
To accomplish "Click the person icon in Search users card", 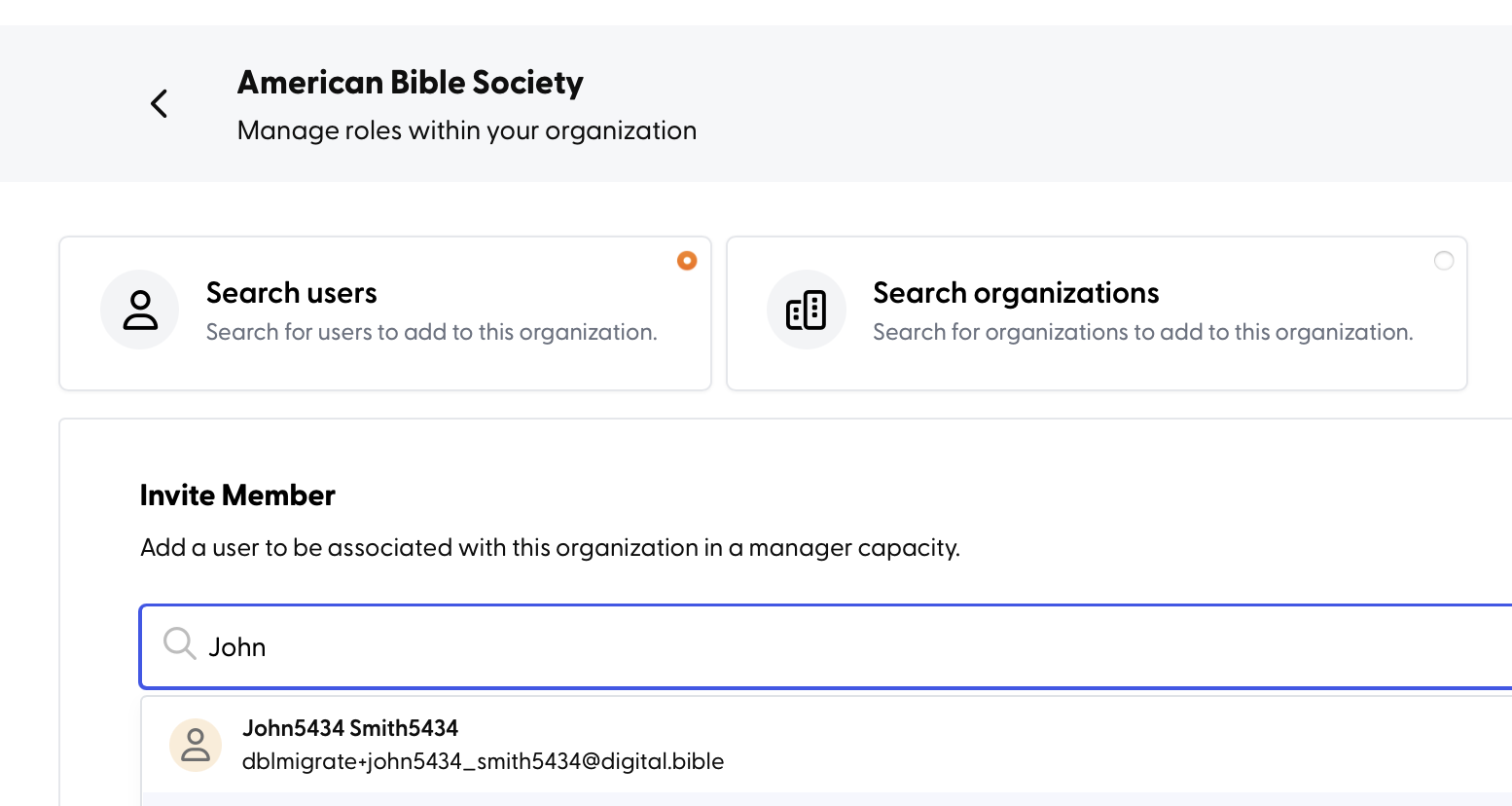I will tap(140, 310).
